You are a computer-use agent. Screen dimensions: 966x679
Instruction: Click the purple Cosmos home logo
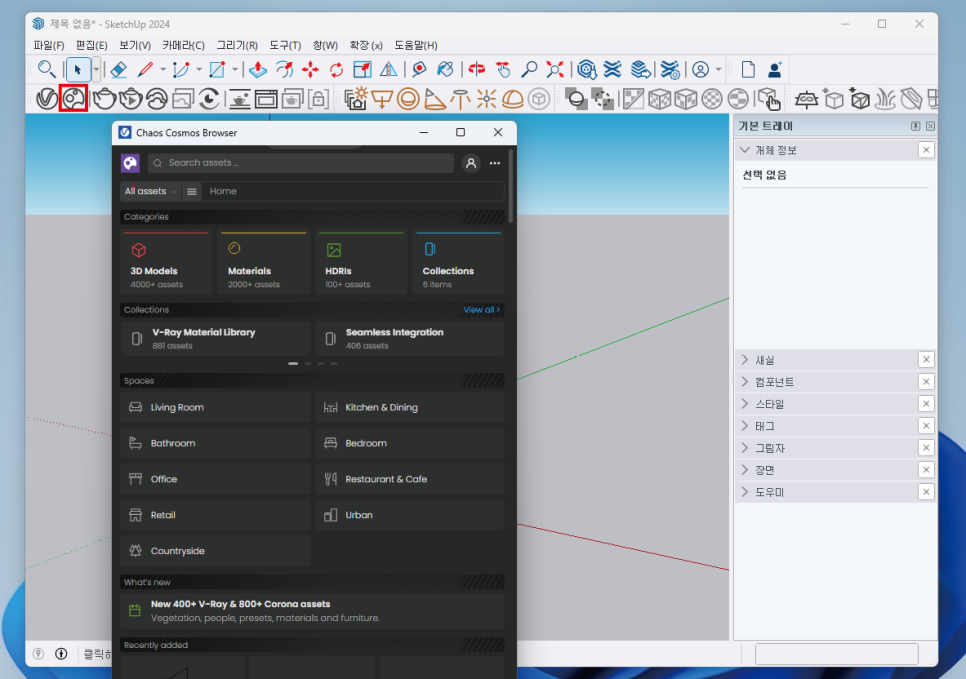[x=130, y=163]
